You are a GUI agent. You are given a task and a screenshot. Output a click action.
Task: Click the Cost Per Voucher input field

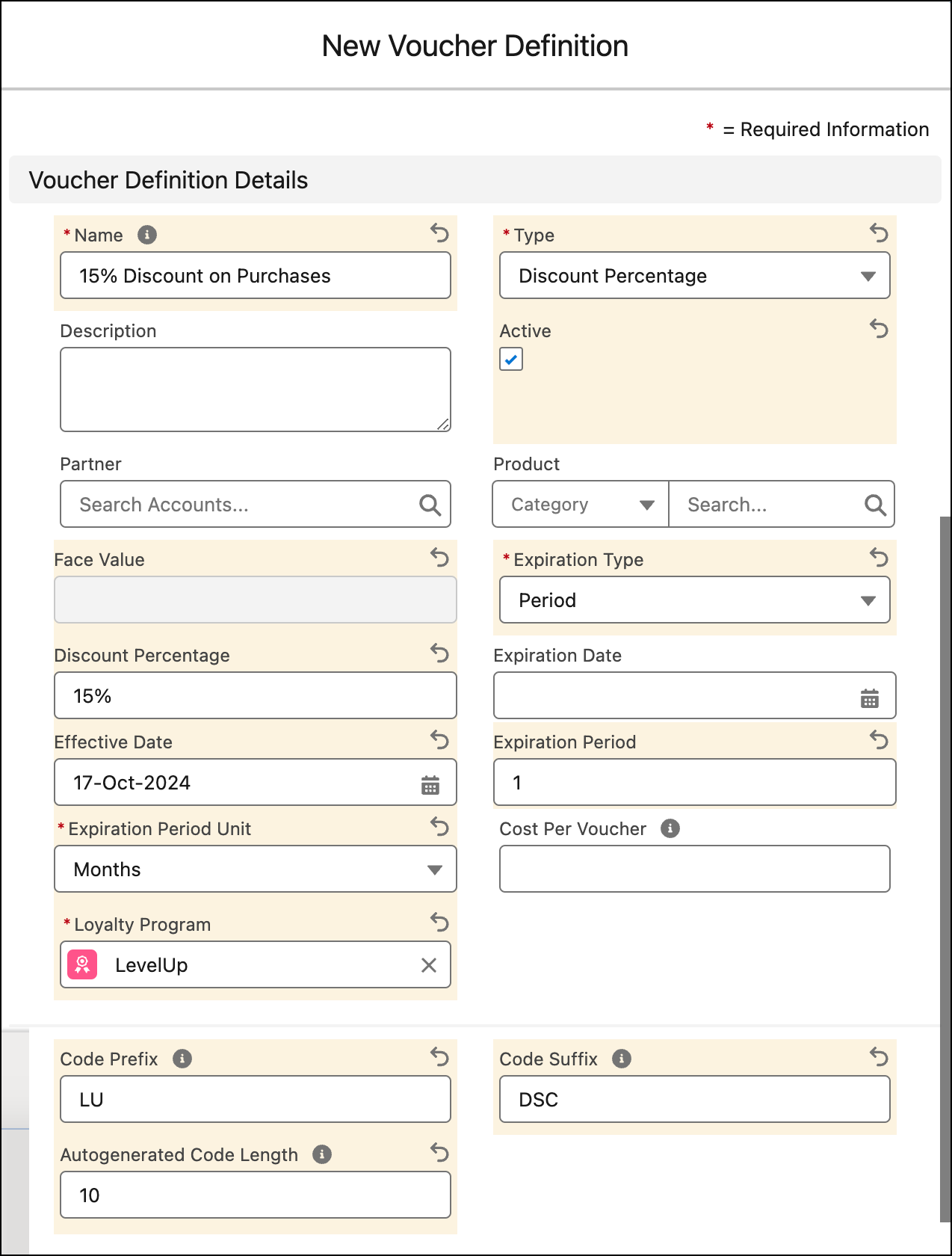point(695,869)
